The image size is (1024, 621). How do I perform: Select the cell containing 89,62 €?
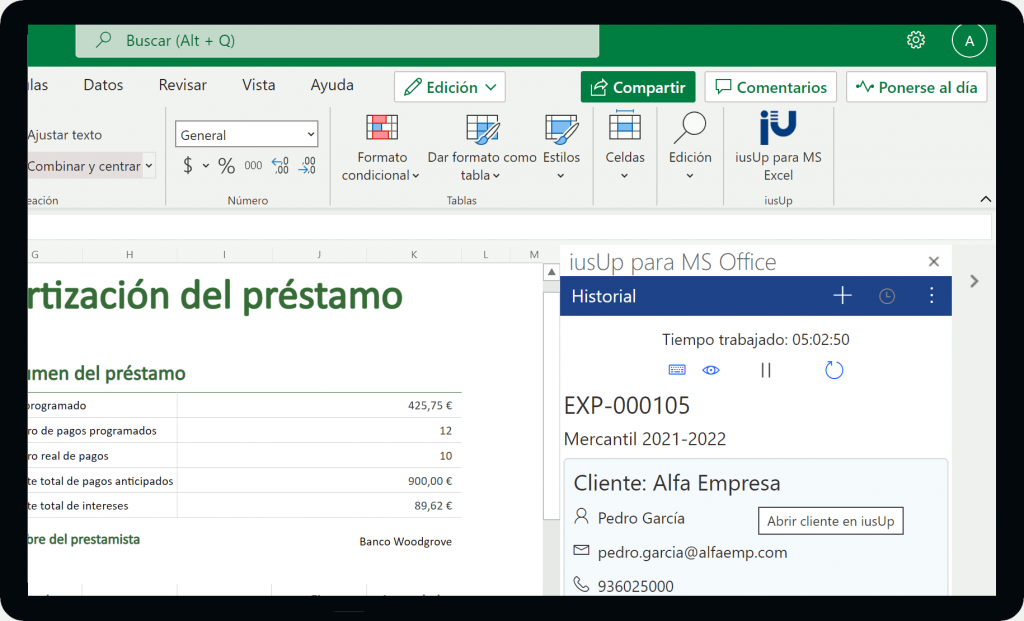[319, 506]
